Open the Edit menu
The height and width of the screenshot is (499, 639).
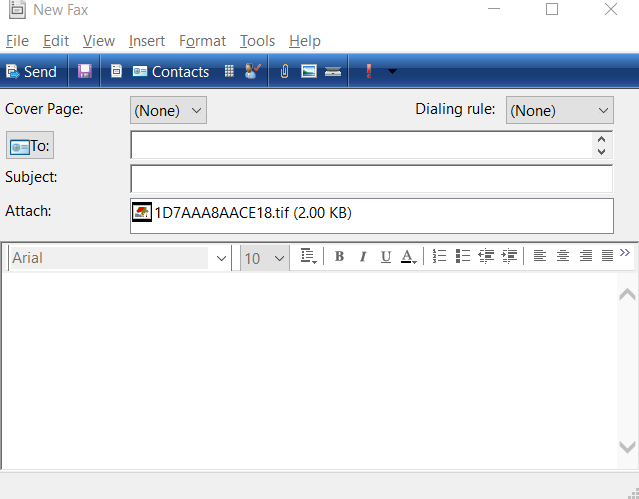(56, 41)
